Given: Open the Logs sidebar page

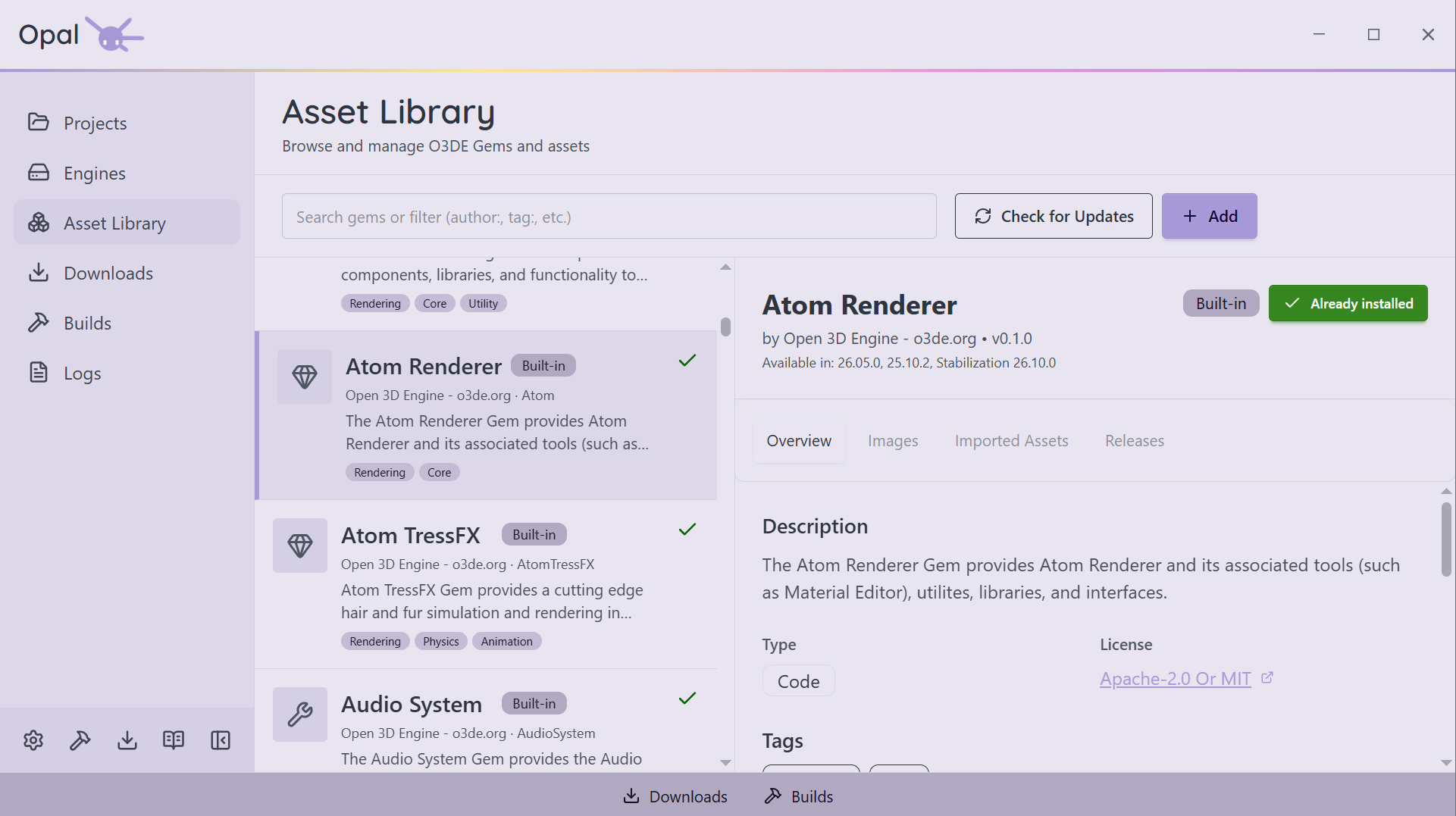Looking at the screenshot, I should click(127, 373).
